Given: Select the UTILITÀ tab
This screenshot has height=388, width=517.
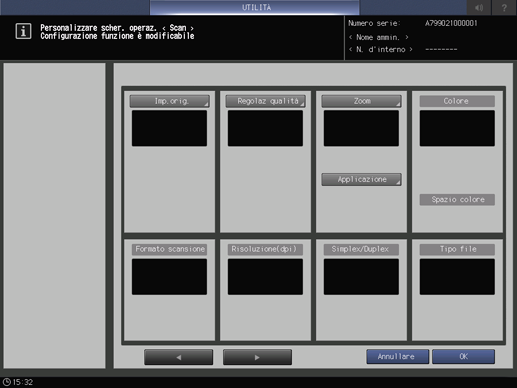Looking at the screenshot, I should point(255,7).
